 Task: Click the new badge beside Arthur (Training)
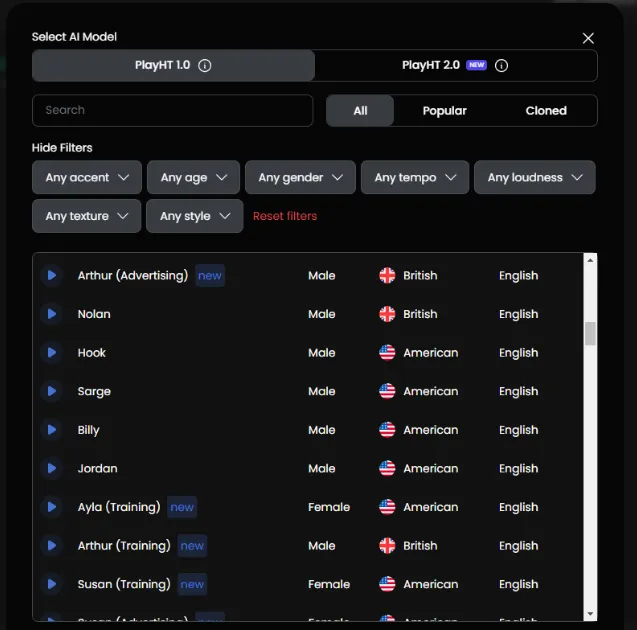(192, 546)
